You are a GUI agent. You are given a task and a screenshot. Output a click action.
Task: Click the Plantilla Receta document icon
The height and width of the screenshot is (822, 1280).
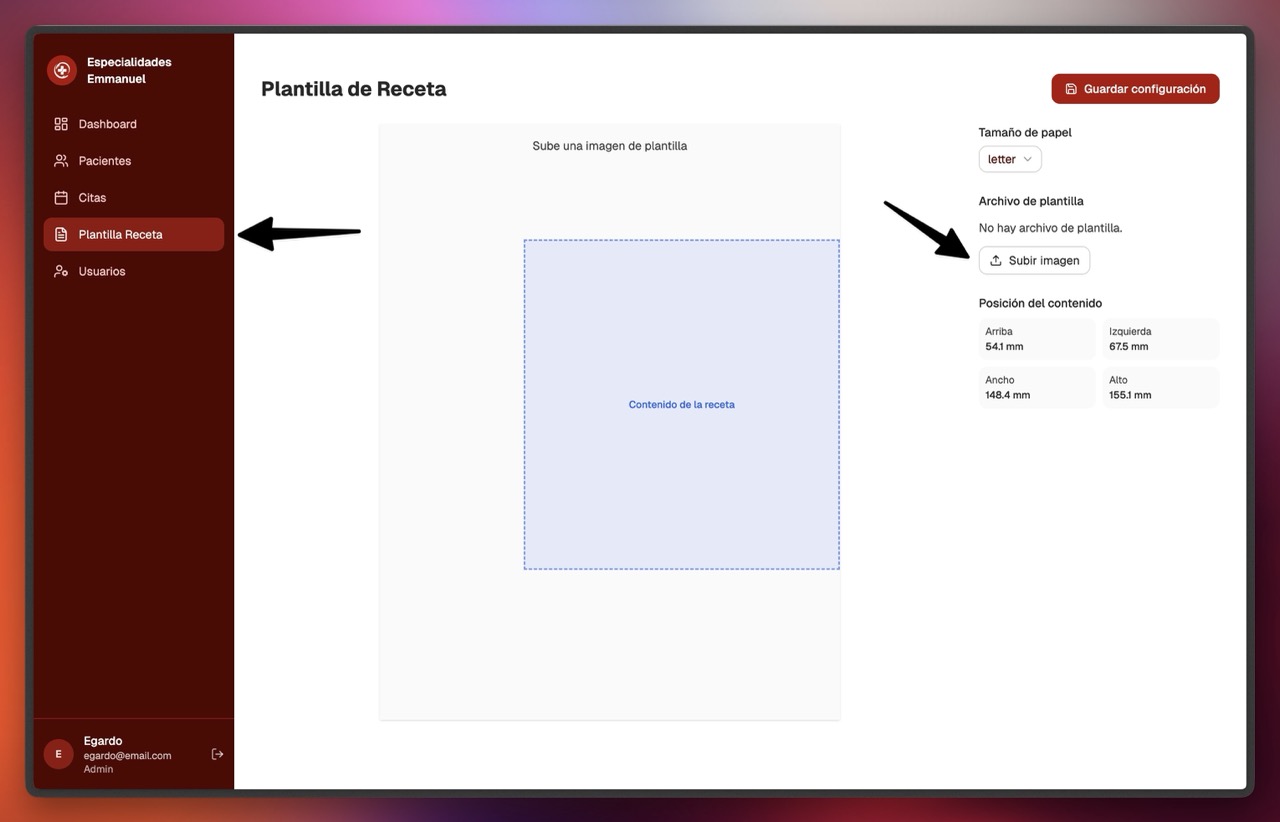click(x=61, y=235)
